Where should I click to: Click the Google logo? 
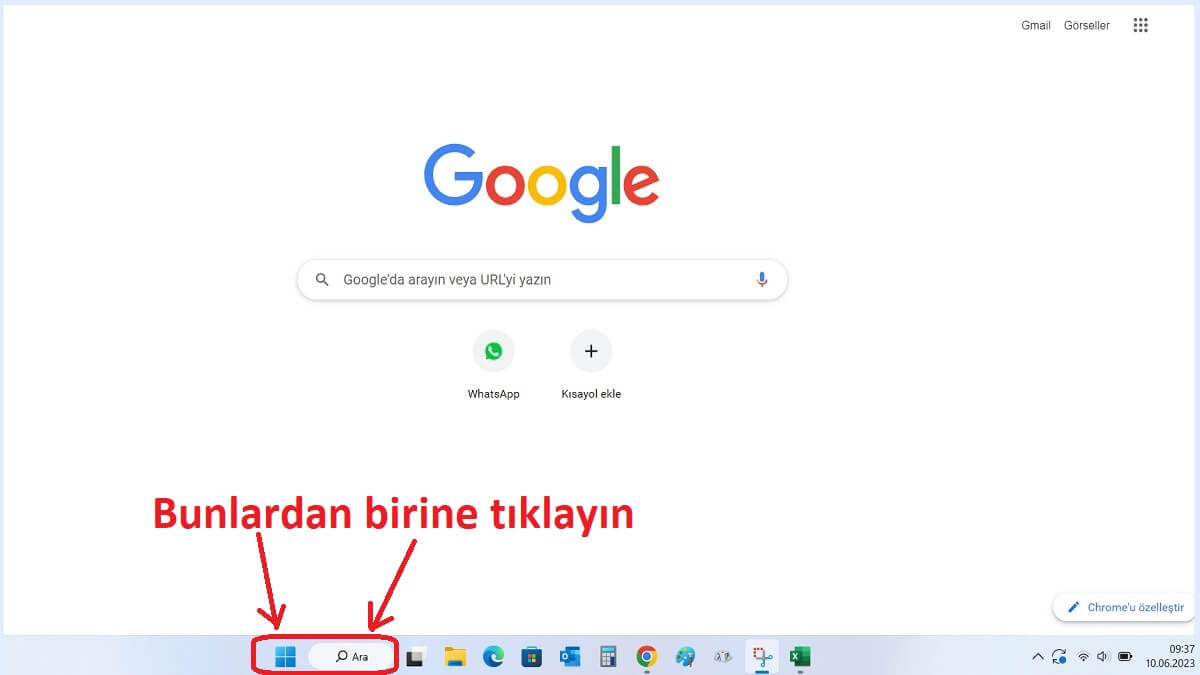(x=541, y=182)
